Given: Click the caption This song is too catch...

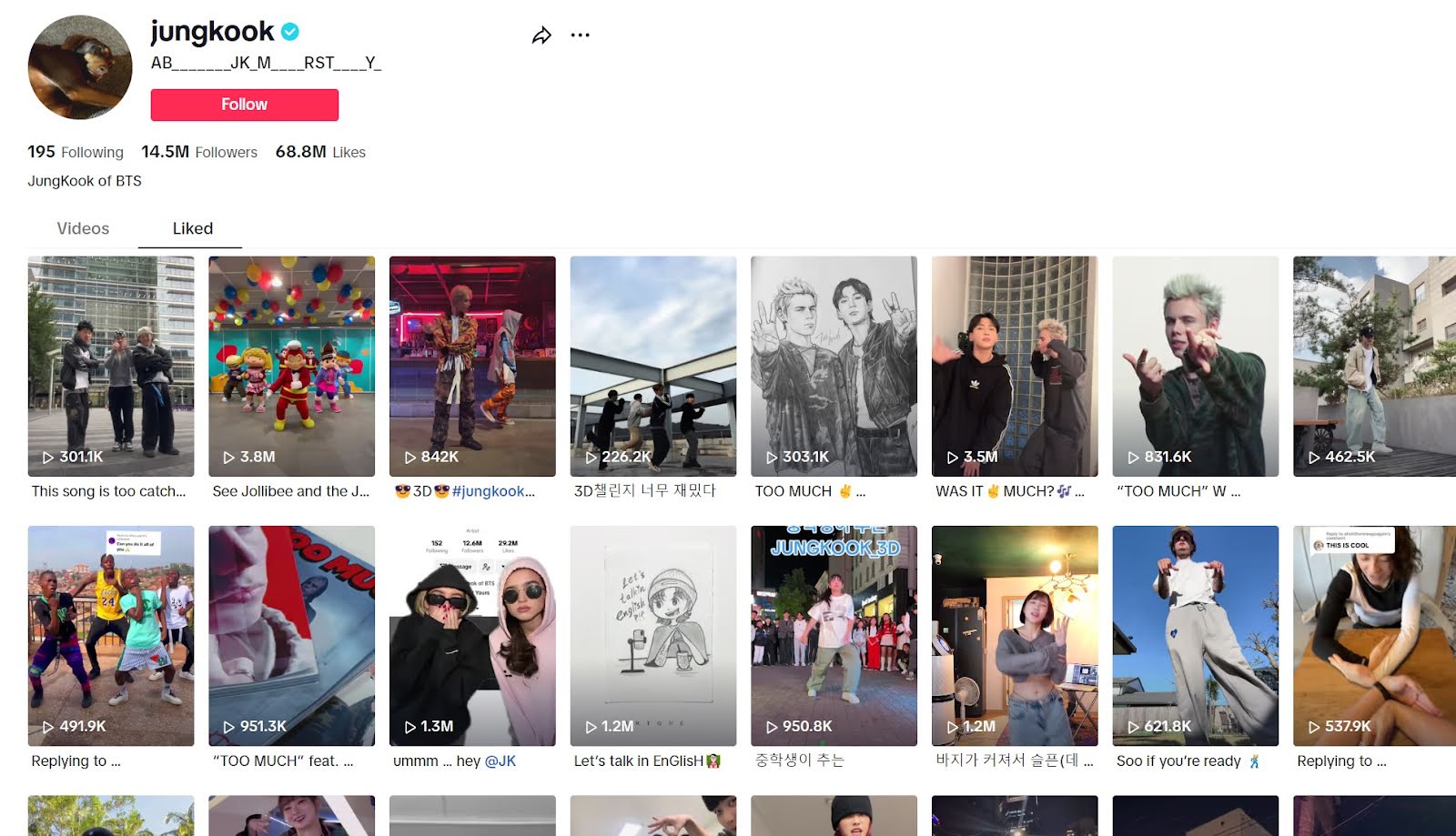Looking at the screenshot, I should click(x=108, y=491).
